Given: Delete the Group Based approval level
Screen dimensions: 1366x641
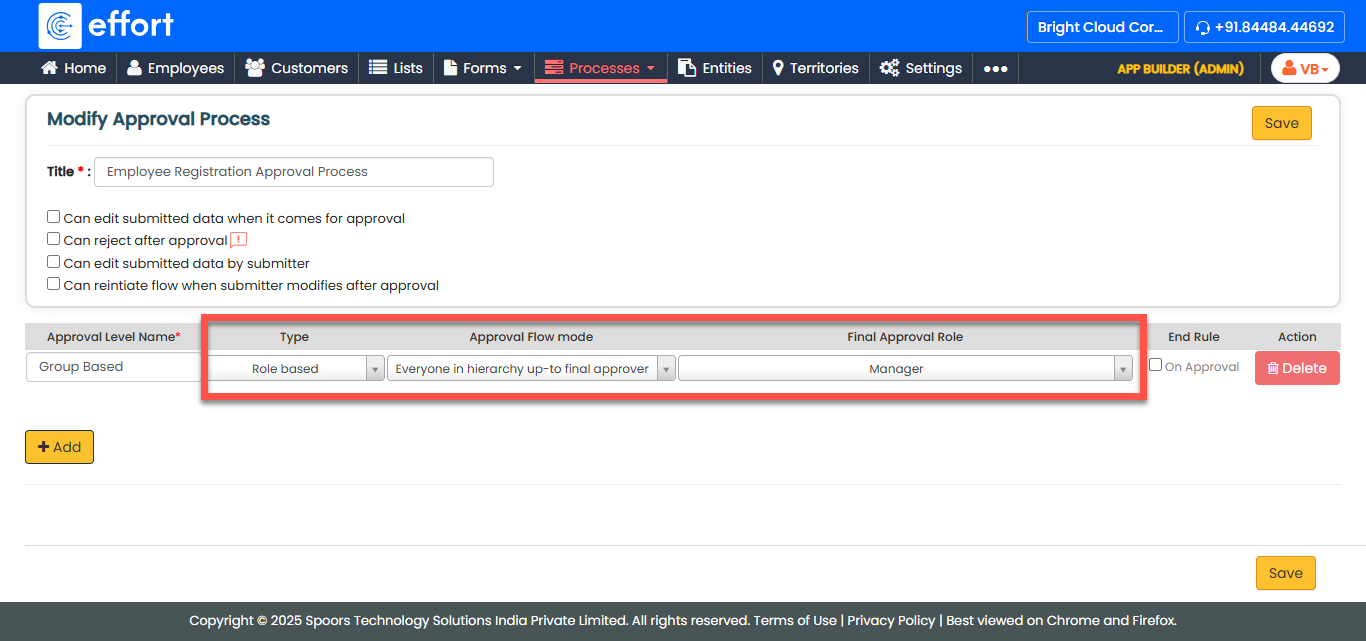Looking at the screenshot, I should [1296, 368].
